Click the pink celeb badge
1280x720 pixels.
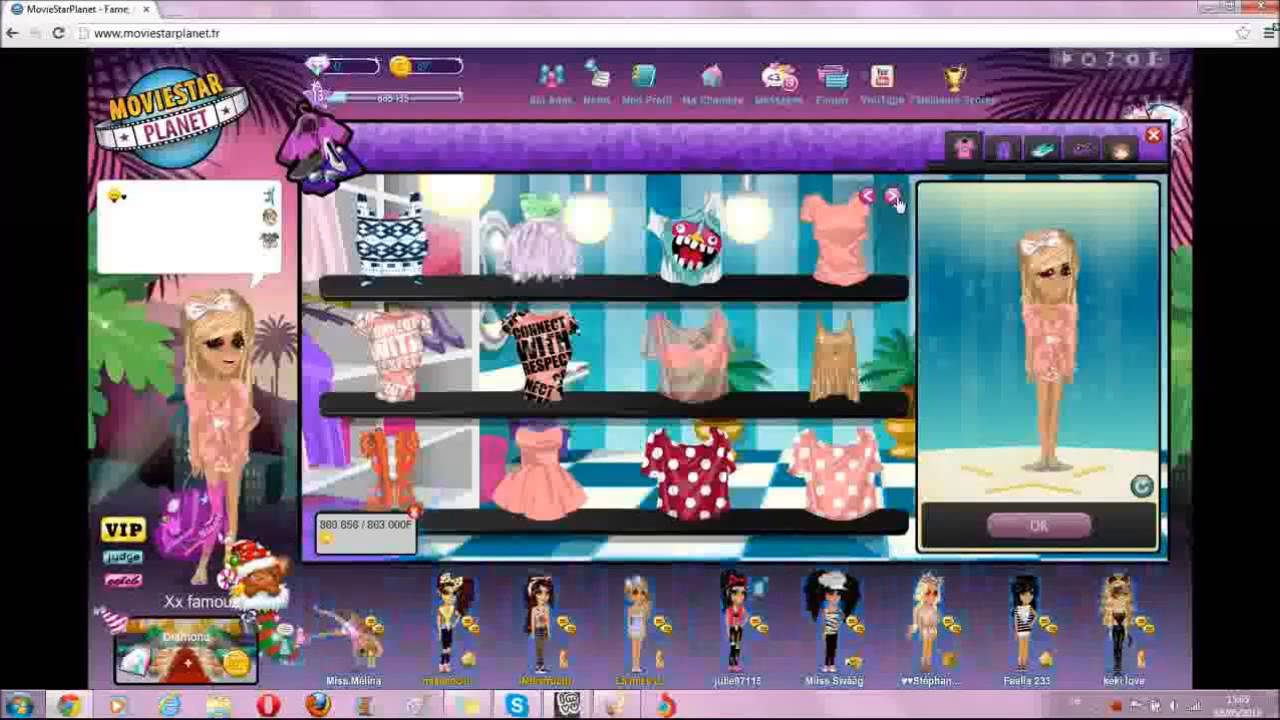click(x=122, y=581)
